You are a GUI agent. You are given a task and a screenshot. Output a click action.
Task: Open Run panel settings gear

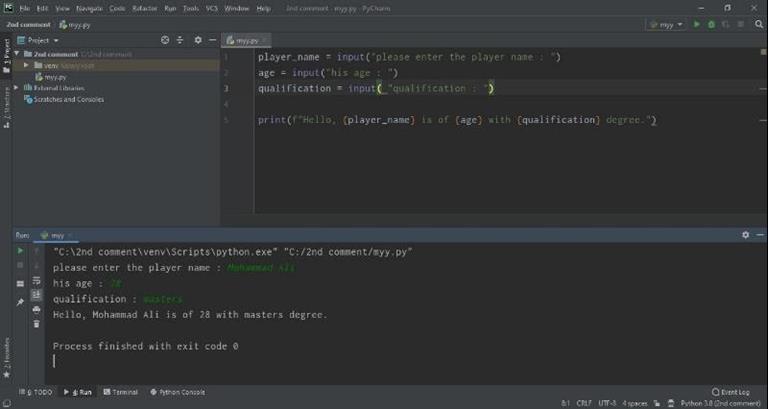click(x=745, y=235)
